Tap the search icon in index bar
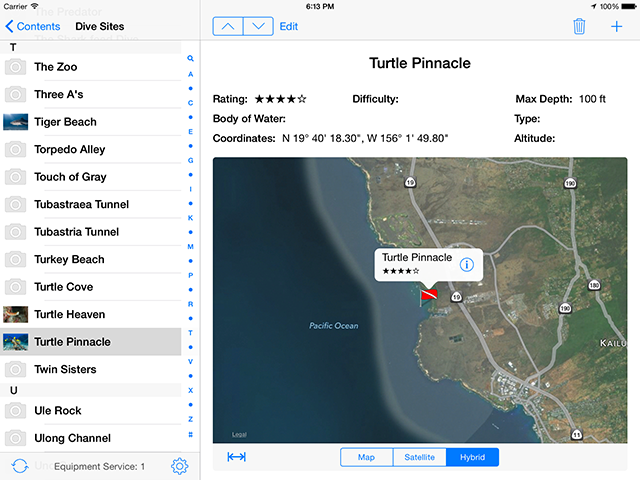Screen dimensions: 640x480 [190, 60]
